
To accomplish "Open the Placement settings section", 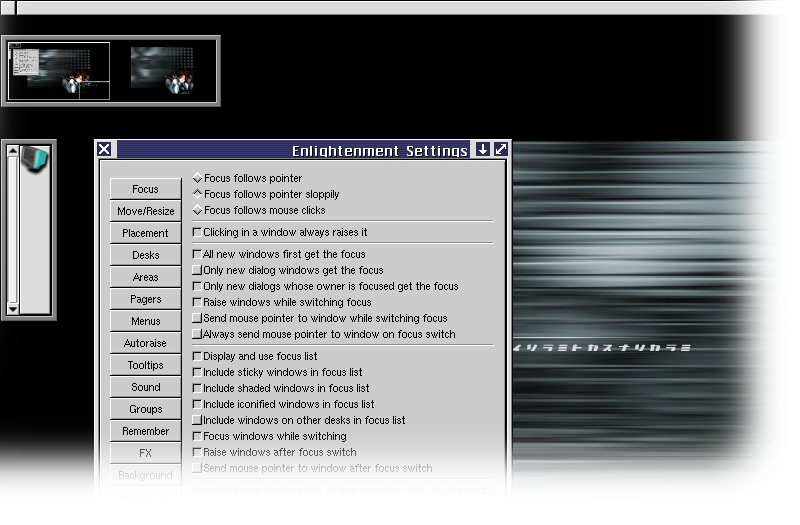I will (145, 233).
